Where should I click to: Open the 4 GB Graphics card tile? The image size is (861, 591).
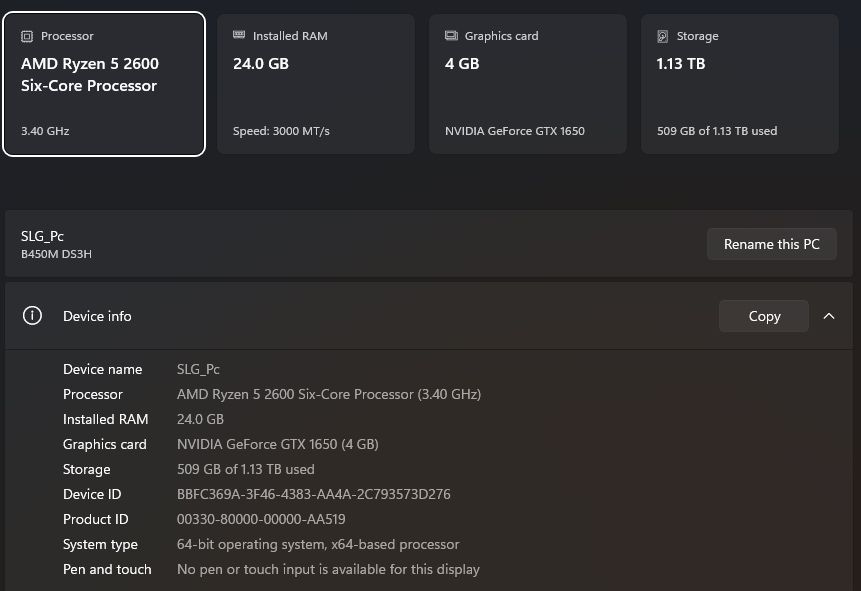tap(528, 84)
